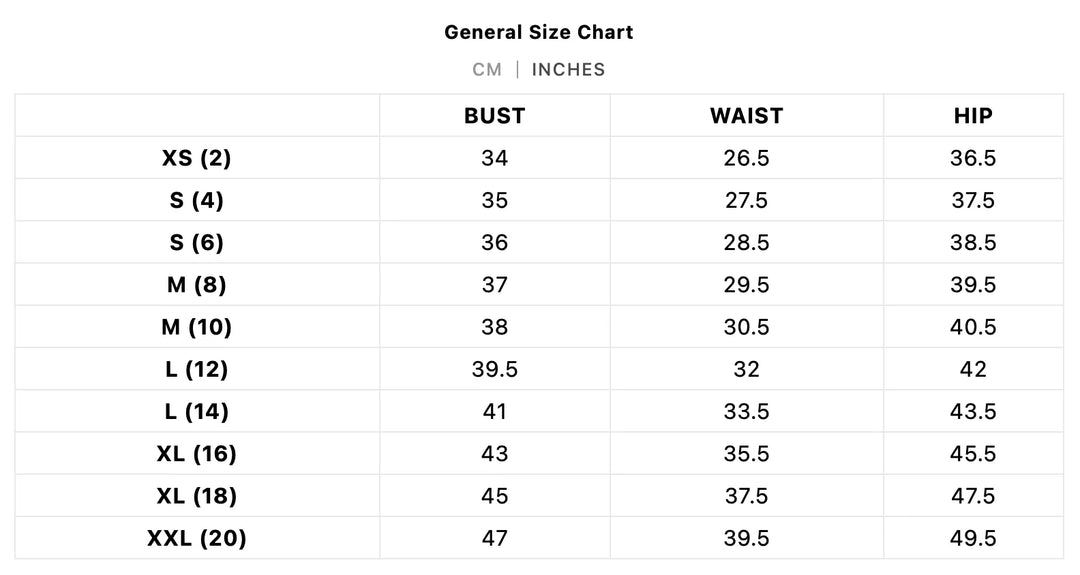Click the General Size Chart title
The width and height of the screenshot is (1080, 575).
[x=539, y=32]
